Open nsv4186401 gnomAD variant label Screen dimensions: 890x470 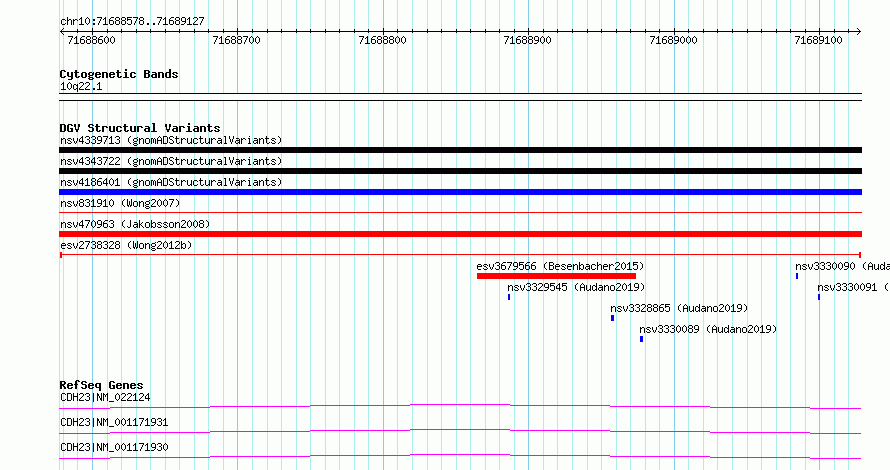pyautogui.click(x=171, y=182)
